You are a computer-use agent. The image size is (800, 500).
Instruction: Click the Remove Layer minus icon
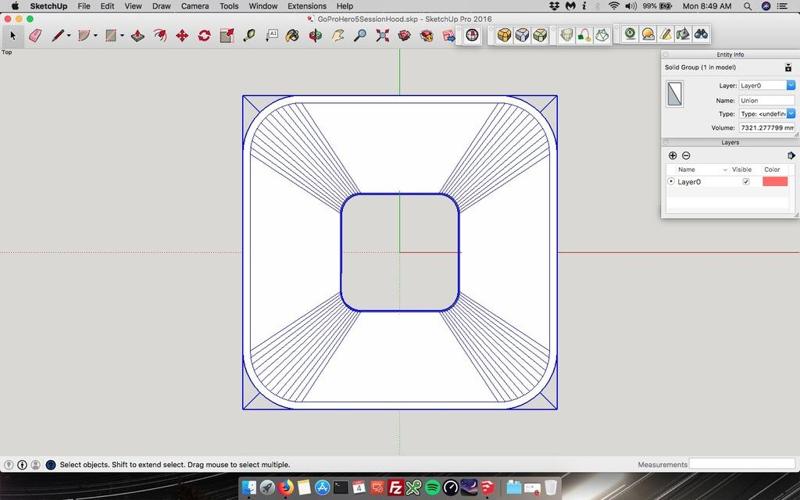click(685, 156)
